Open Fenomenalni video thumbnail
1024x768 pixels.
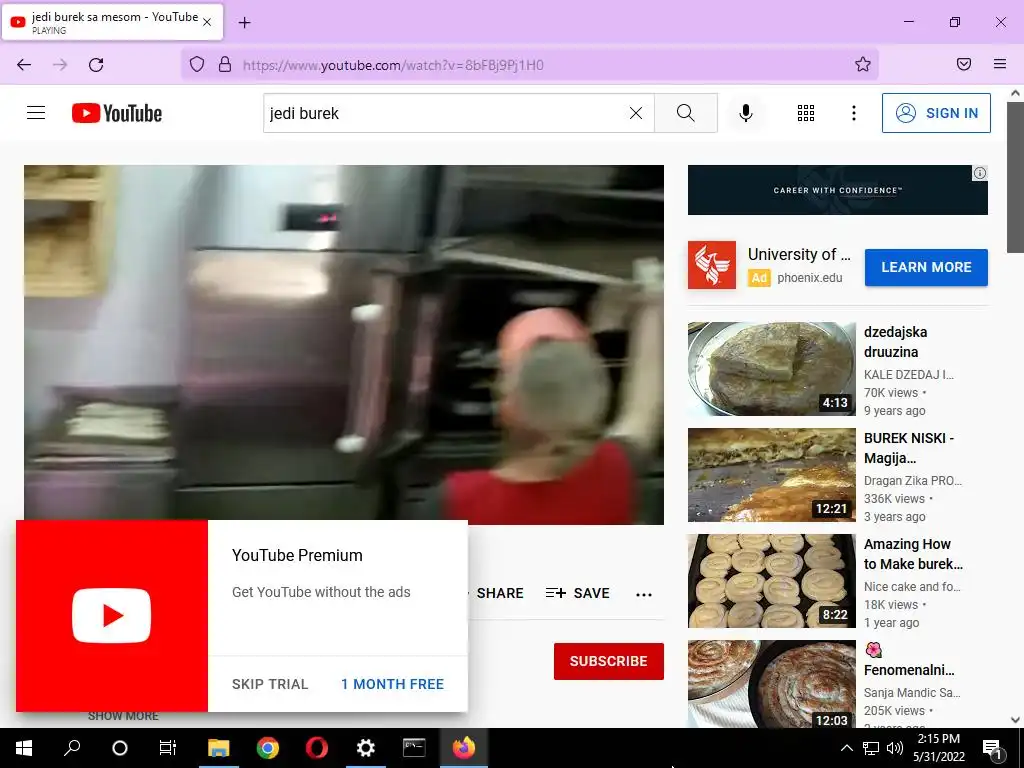coord(771,684)
